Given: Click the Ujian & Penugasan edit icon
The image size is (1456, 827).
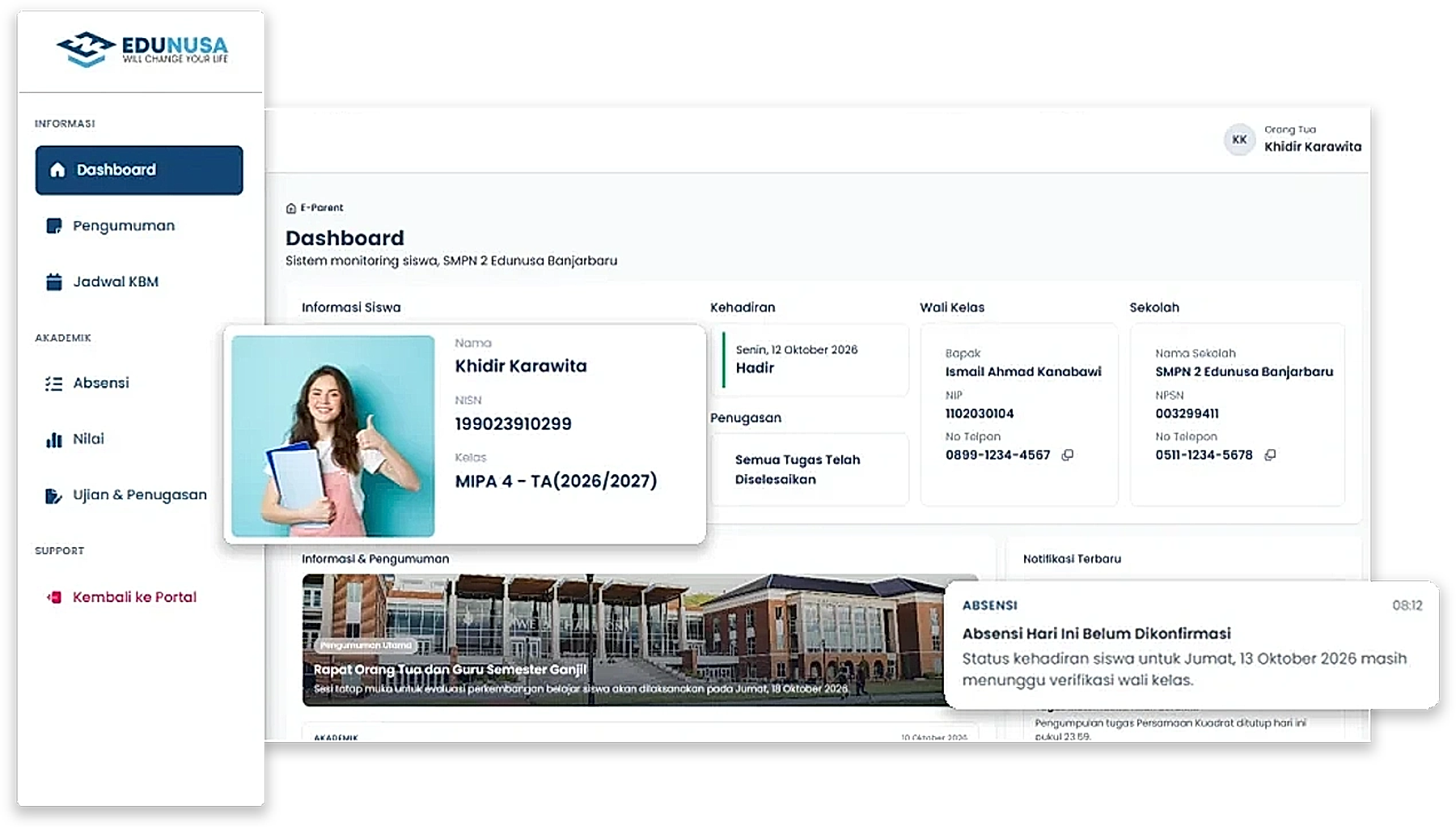Looking at the screenshot, I should [54, 495].
